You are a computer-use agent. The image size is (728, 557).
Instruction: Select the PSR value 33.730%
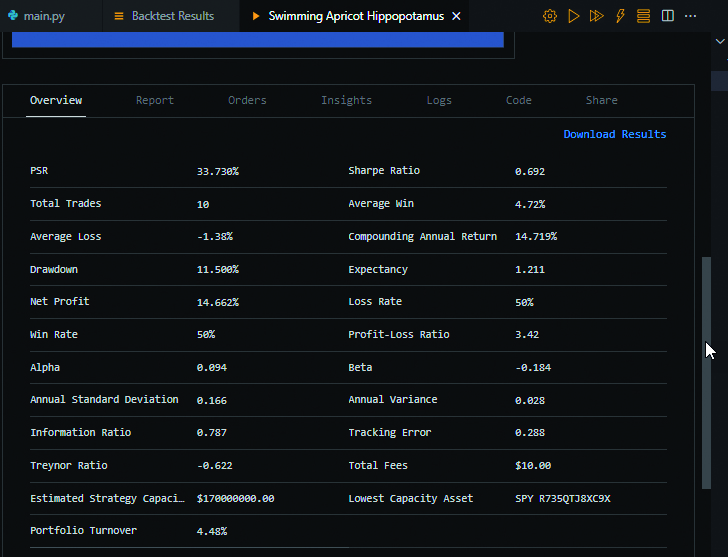[x=218, y=171]
